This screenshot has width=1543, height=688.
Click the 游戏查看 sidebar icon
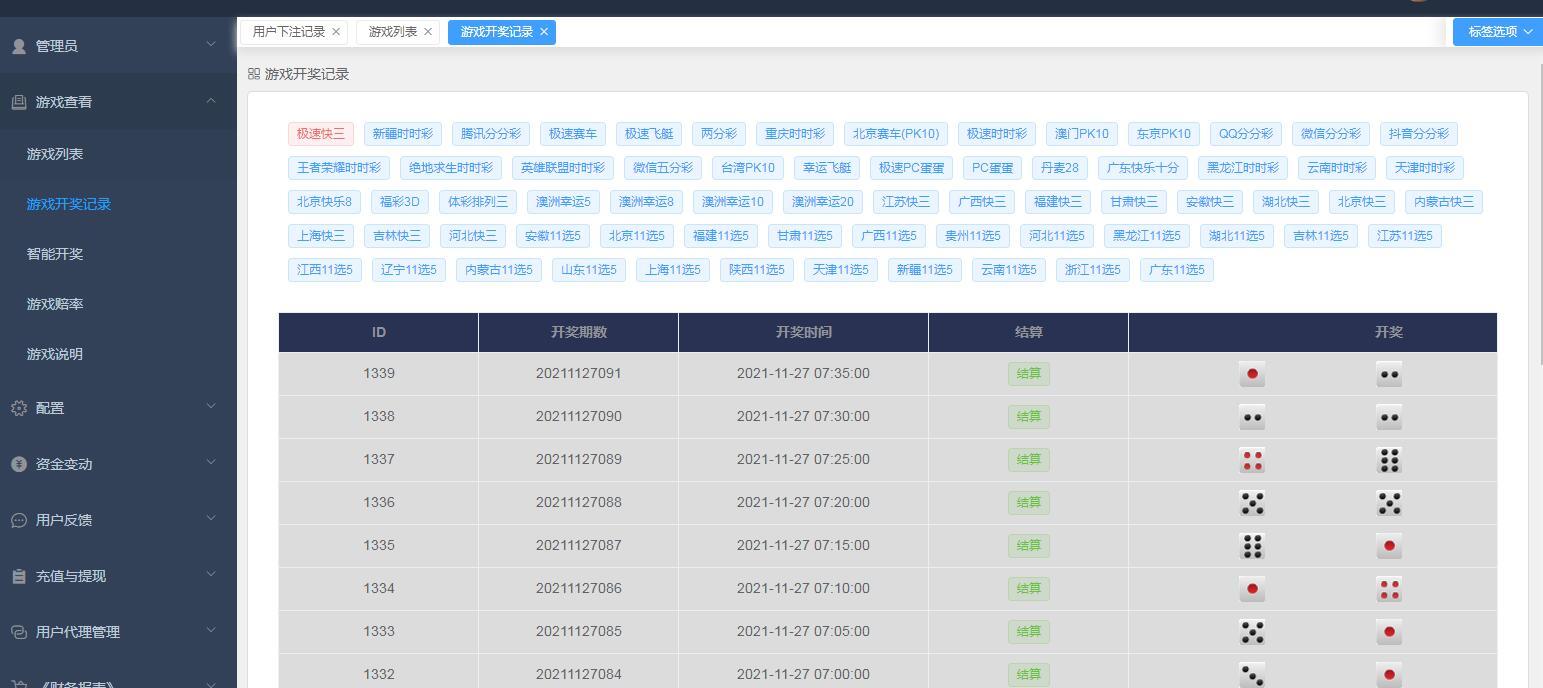[x=19, y=102]
